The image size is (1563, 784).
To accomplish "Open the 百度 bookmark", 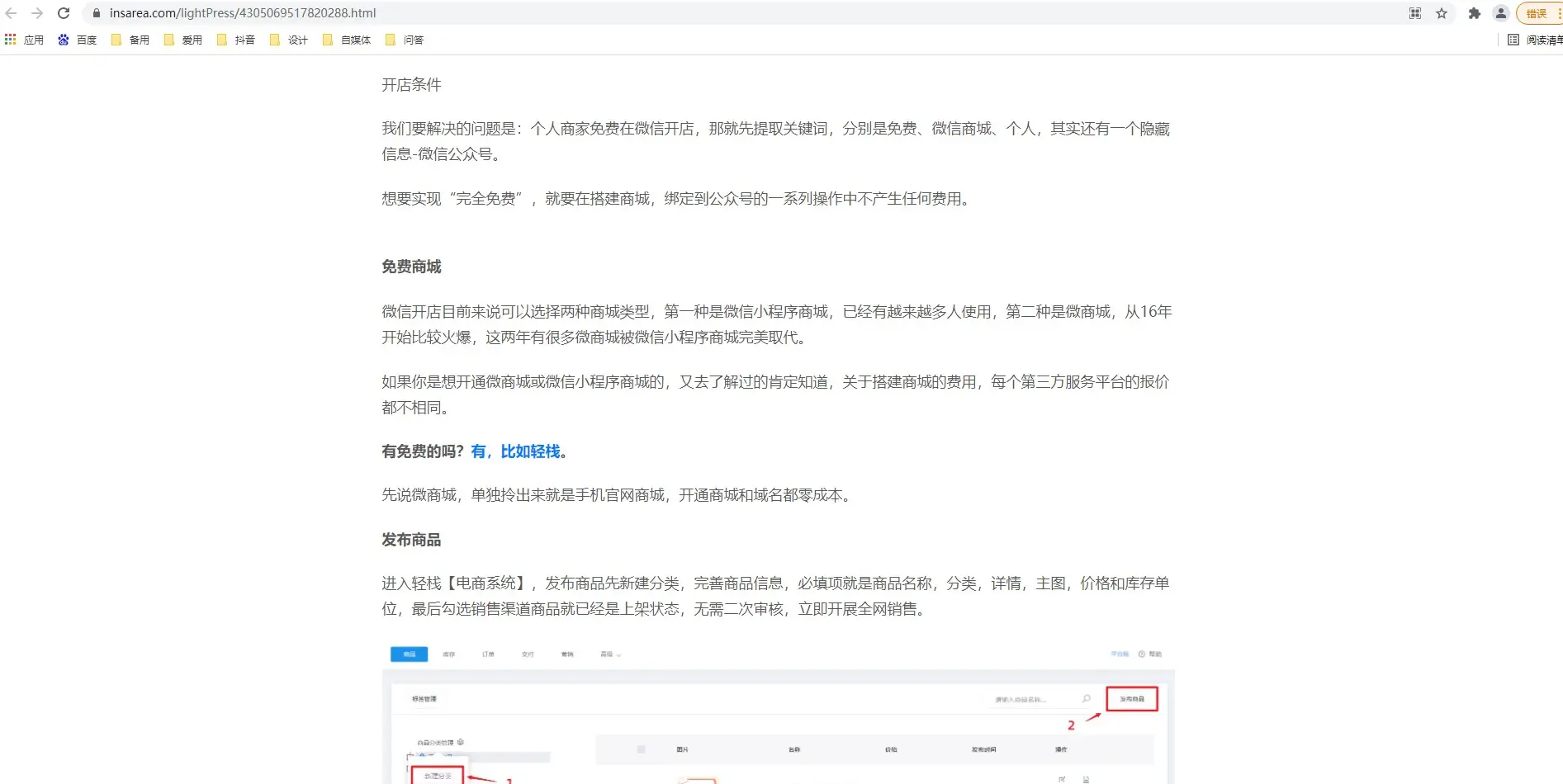I will pos(78,40).
